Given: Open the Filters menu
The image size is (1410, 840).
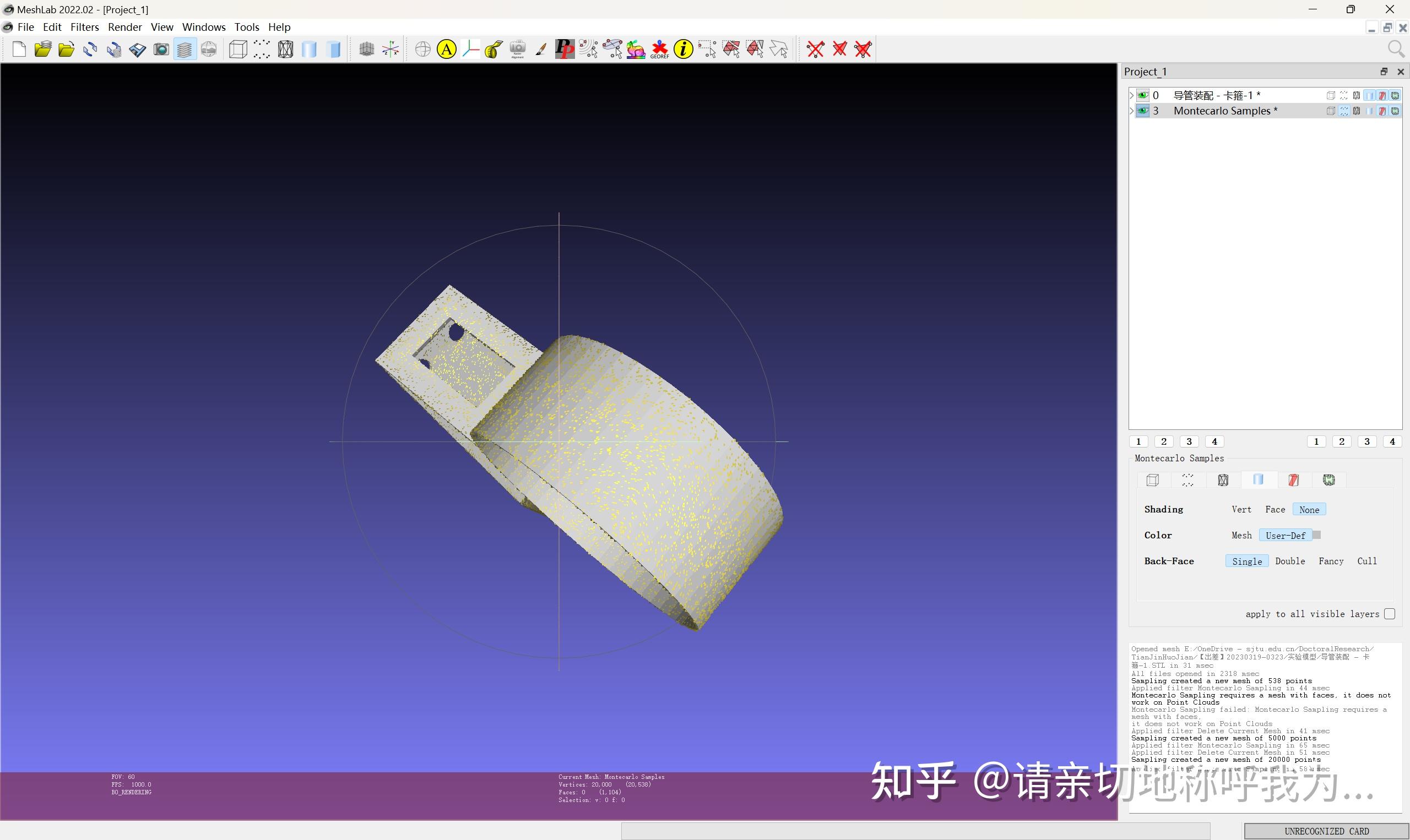Looking at the screenshot, I should tap(84, 27).
